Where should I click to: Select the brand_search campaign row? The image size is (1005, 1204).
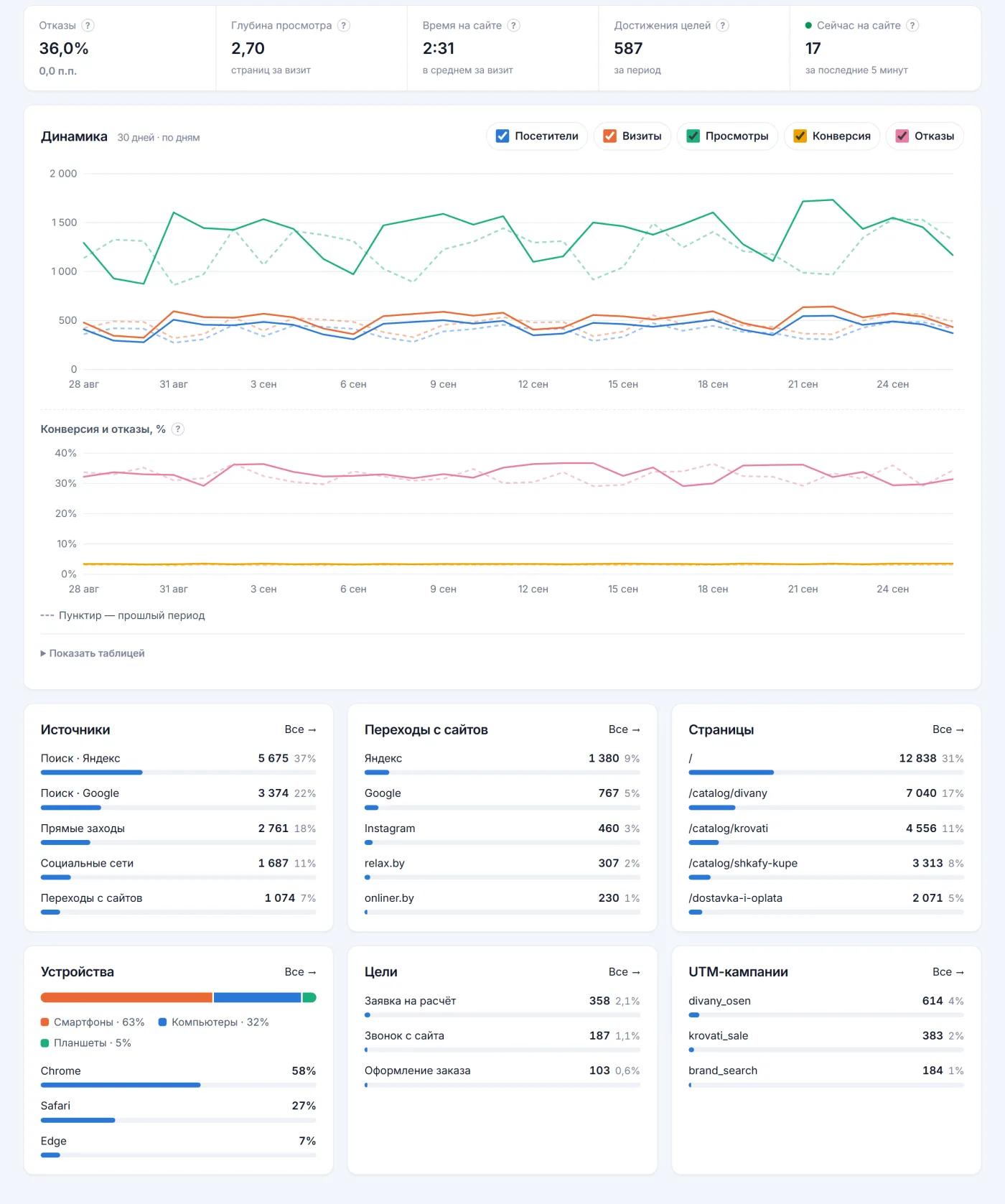pos(826,1075)
